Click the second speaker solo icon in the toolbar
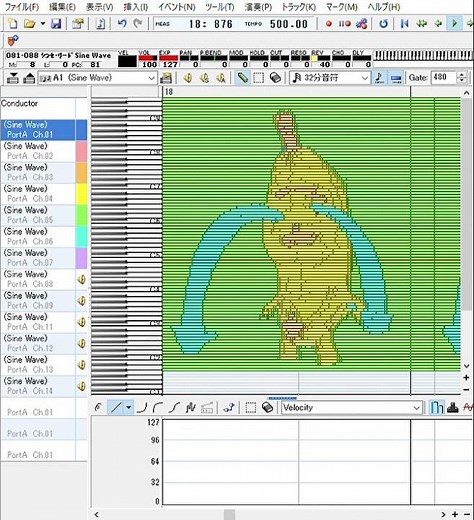Viewport: 474px width, 520px height. (204, 78)
